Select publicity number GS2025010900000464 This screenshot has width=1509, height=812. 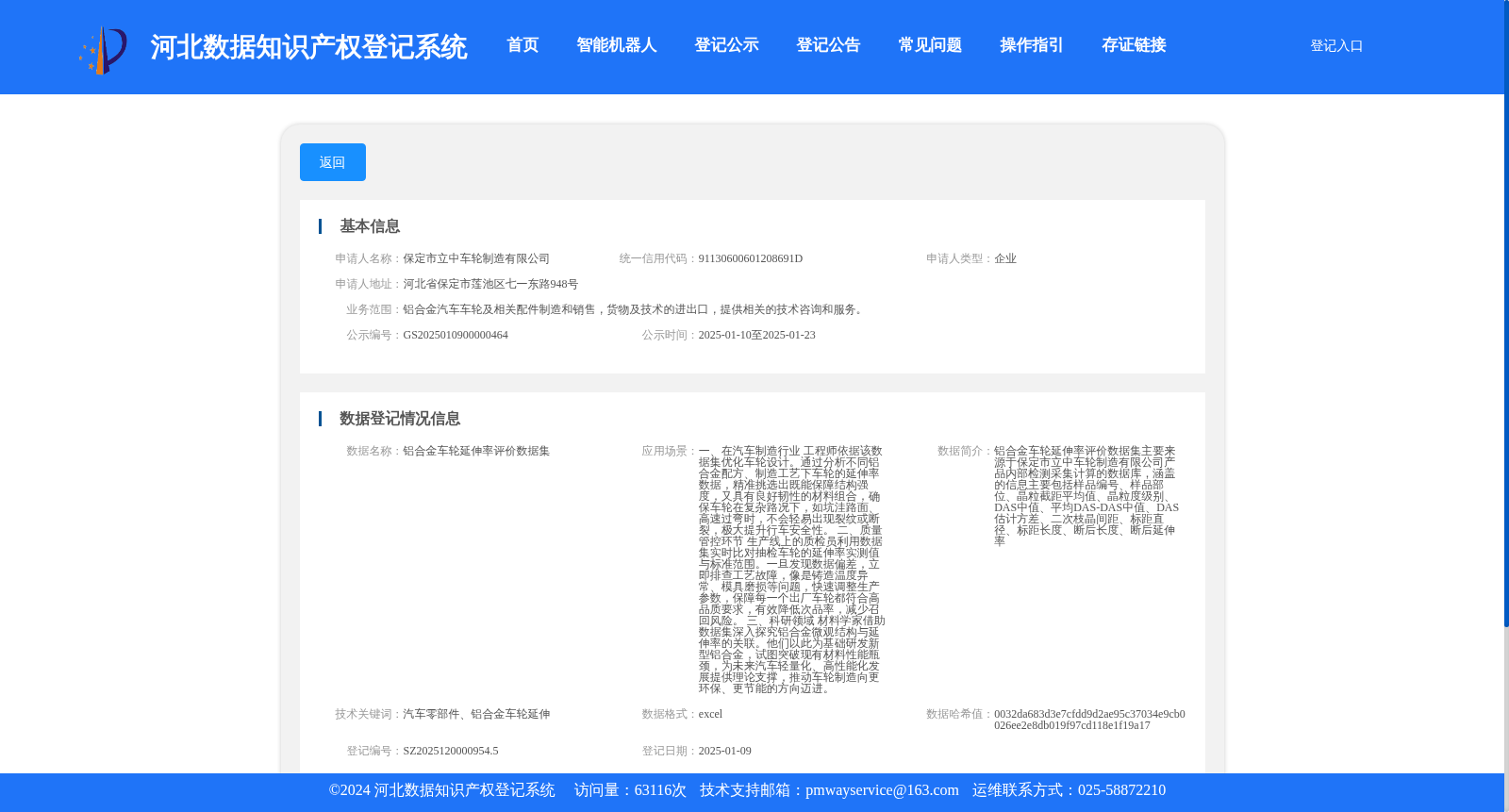click(456, 335)
